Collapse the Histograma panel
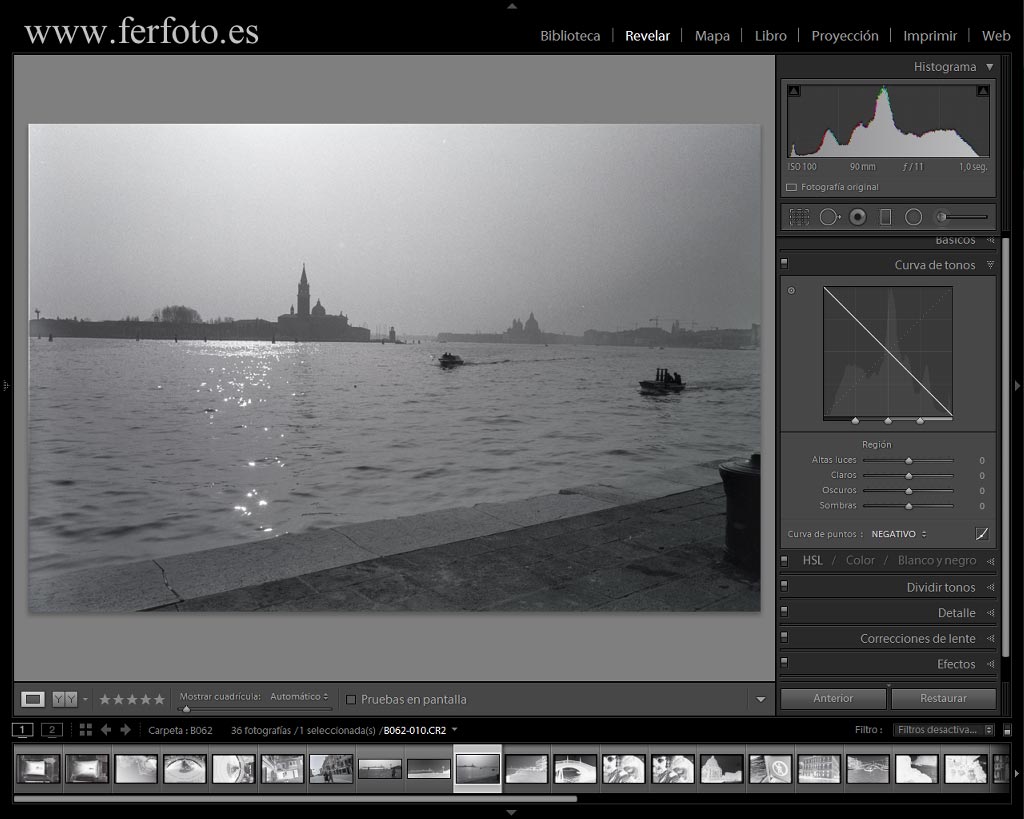1024x819 pixels. [x=990, y=67]
